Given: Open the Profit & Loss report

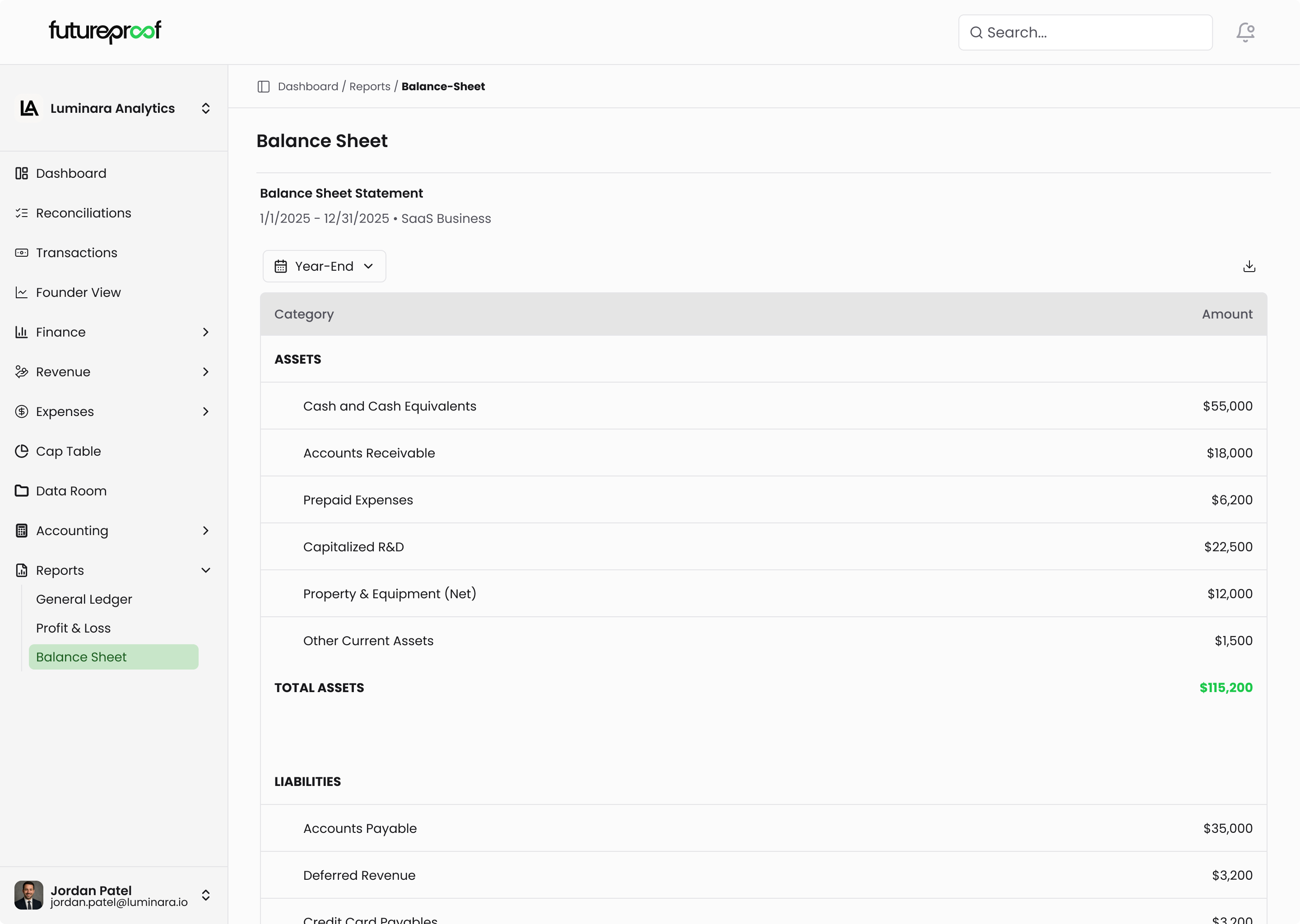Looking at the screenshot, I should click(74, 628).
